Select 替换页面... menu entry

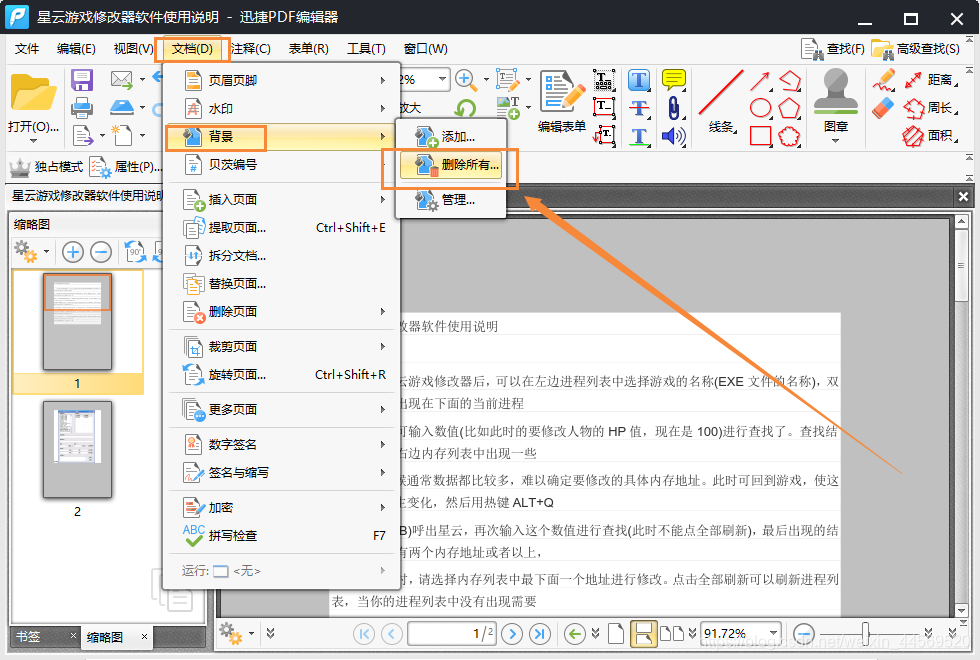point(282,284)
